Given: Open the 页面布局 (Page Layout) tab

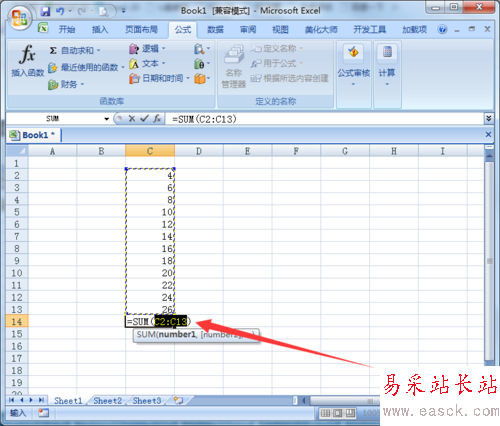Looking at the screenshot, I should click(141, 30).
